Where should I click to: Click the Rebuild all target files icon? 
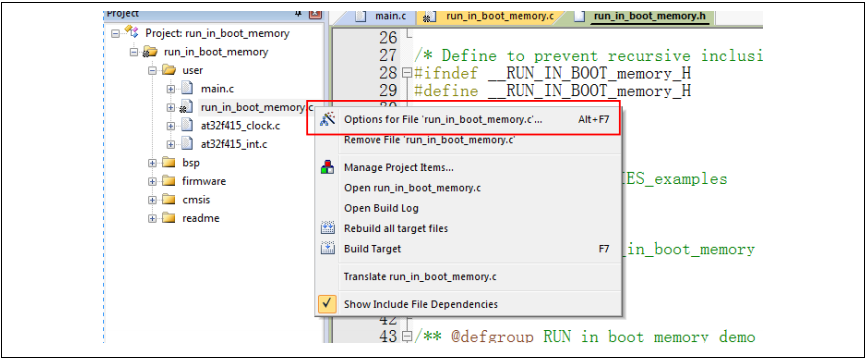pyautogui.click(x=328, y=228)
